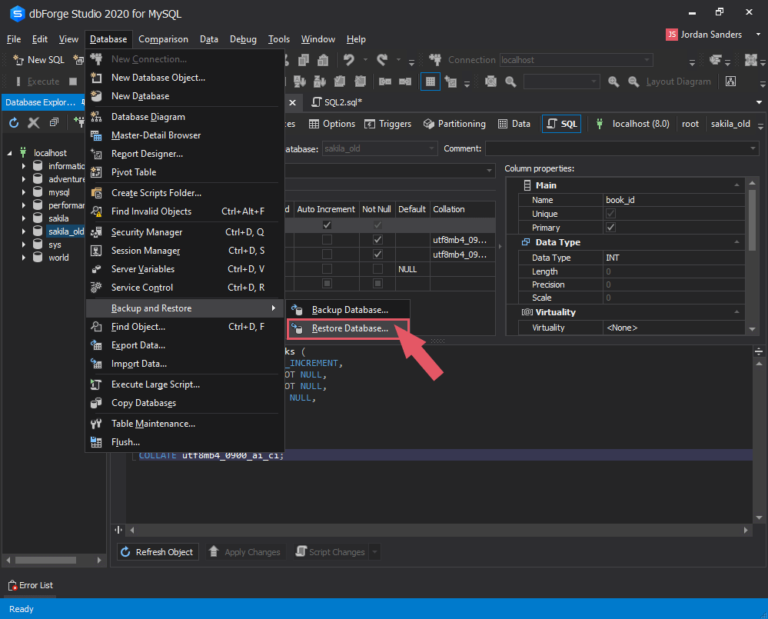This screenshot has height=619, width=768.
Task: Toggle the Unique checkbox in column properties
Action: 610,214
